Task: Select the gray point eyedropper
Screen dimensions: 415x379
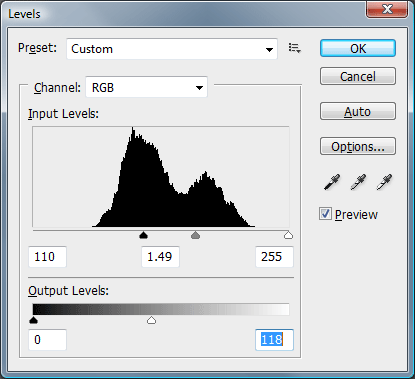Action: (358, 182)
